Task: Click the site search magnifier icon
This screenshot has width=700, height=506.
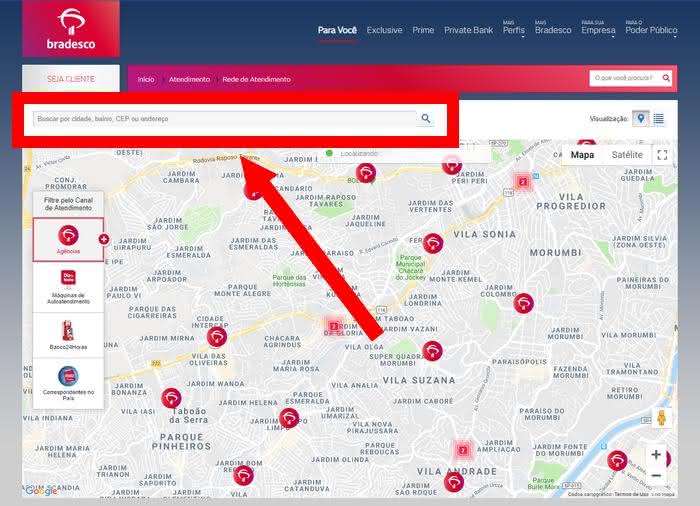Action: click(x=666, y=78)
